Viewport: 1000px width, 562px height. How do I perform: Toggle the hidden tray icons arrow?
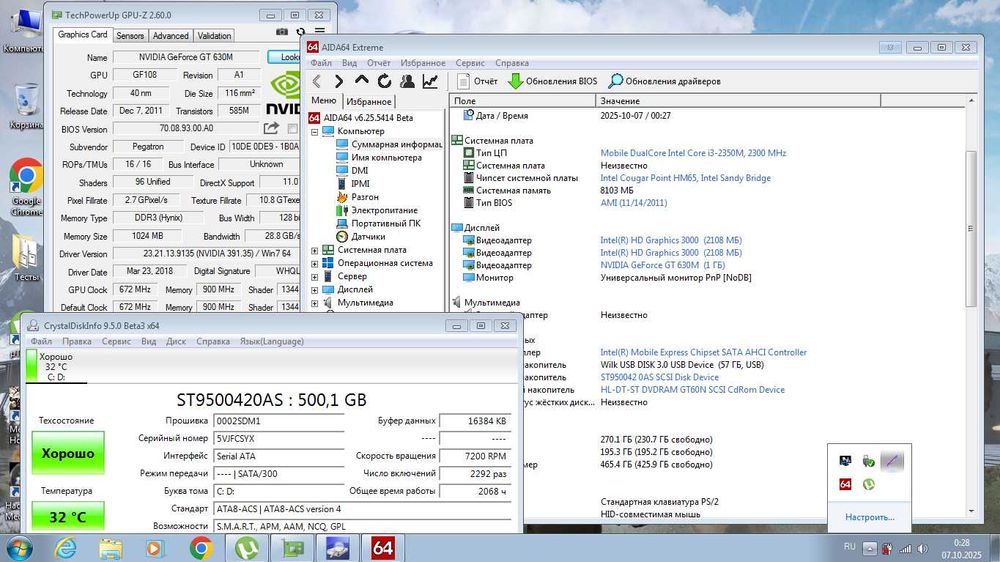coord(869,549)
